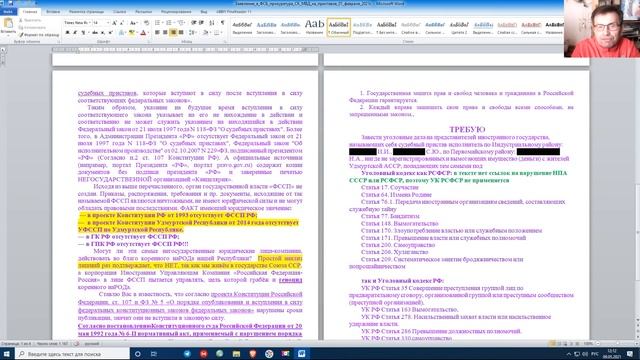Open the font color dropdown arrow

coord(149,32)
